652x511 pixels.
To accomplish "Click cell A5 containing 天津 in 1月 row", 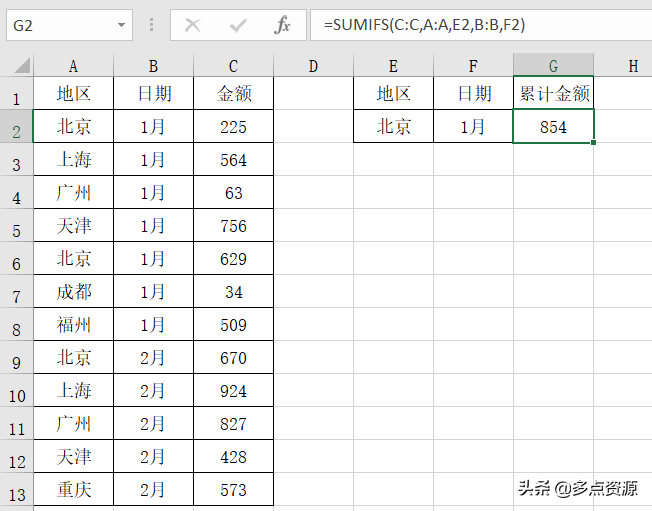I will tap(73, 225).
